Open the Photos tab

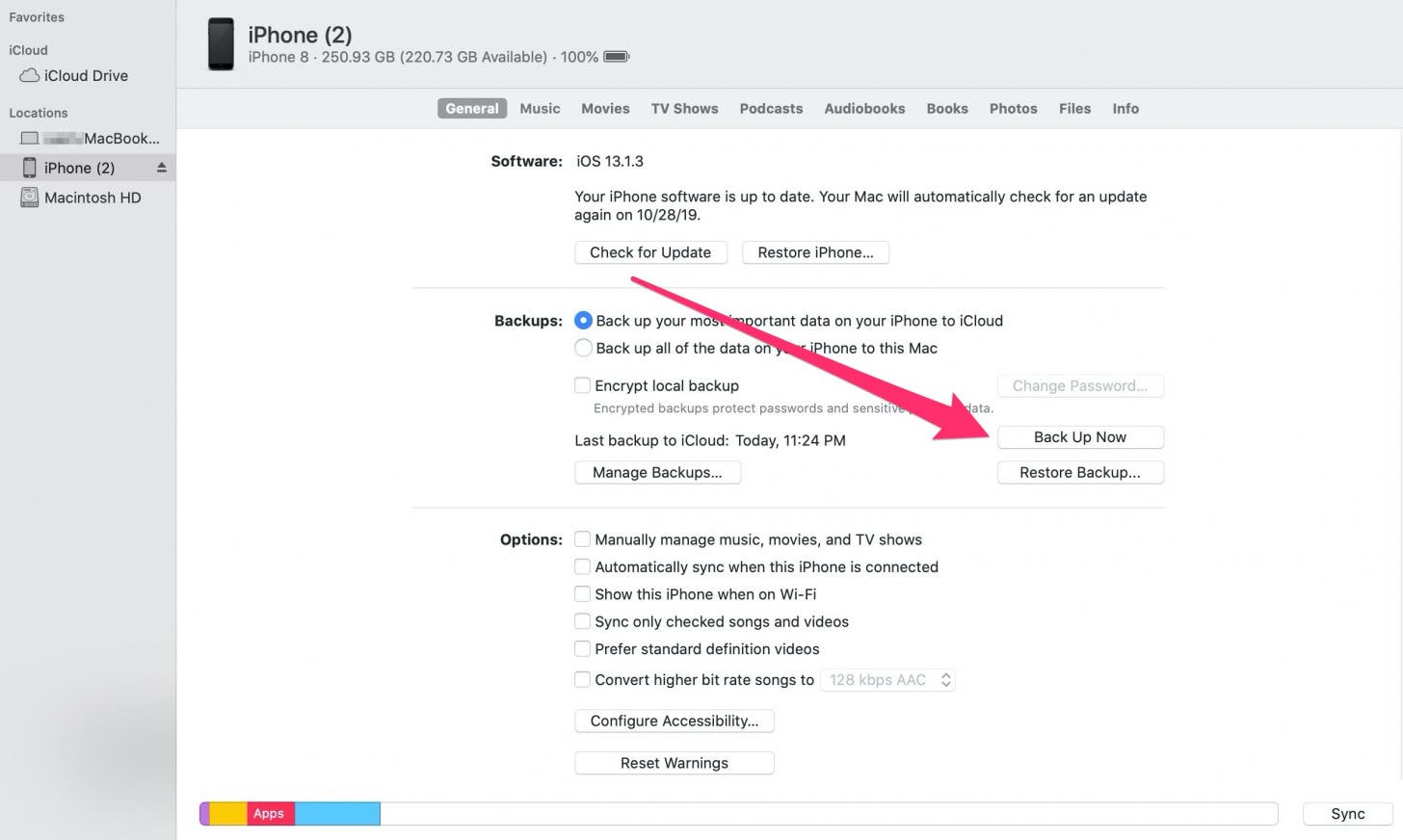coord(1013,108)
